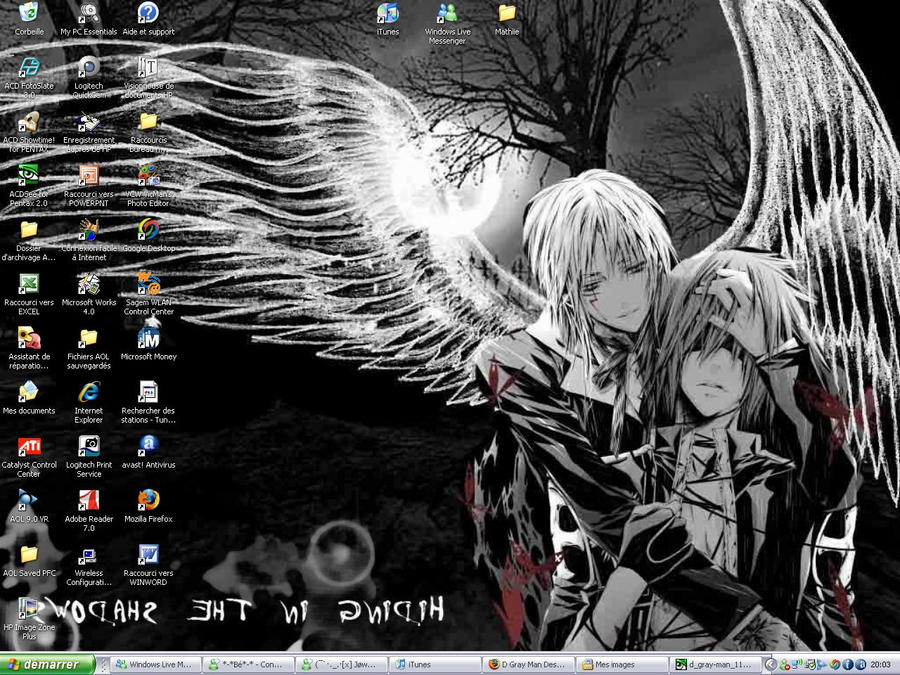
Task: Launch Internet Explorer from desktop
Action: pyautogui.click(x=88, y=402)
